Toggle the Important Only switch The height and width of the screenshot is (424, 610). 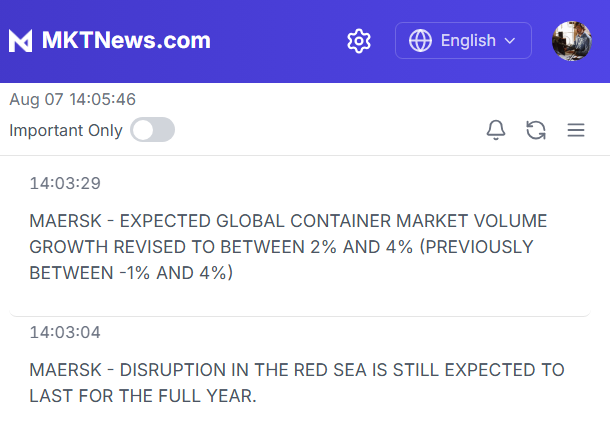click(x=152, y=130)
